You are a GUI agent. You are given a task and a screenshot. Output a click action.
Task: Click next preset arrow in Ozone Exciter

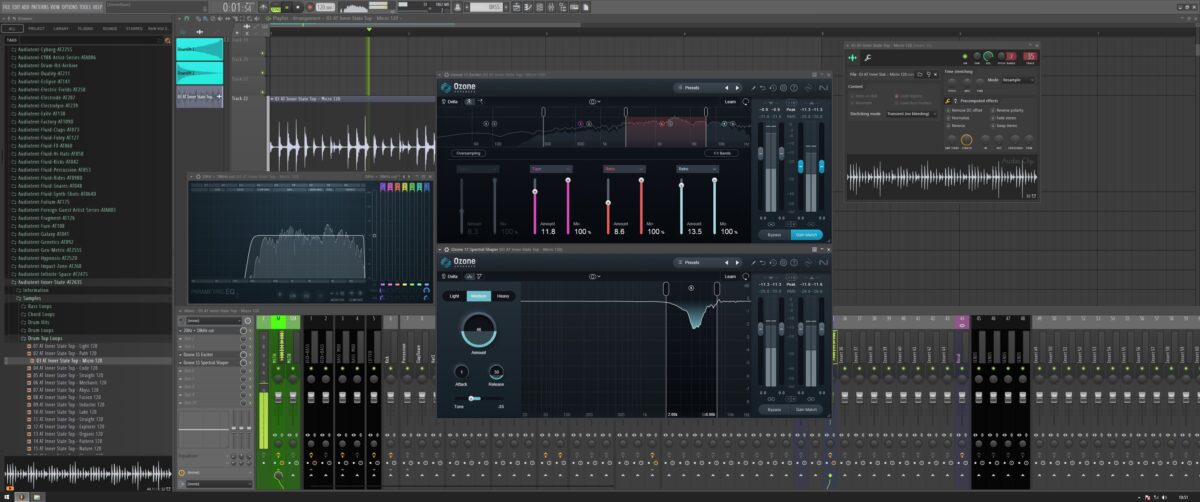(x=737, y=87)
